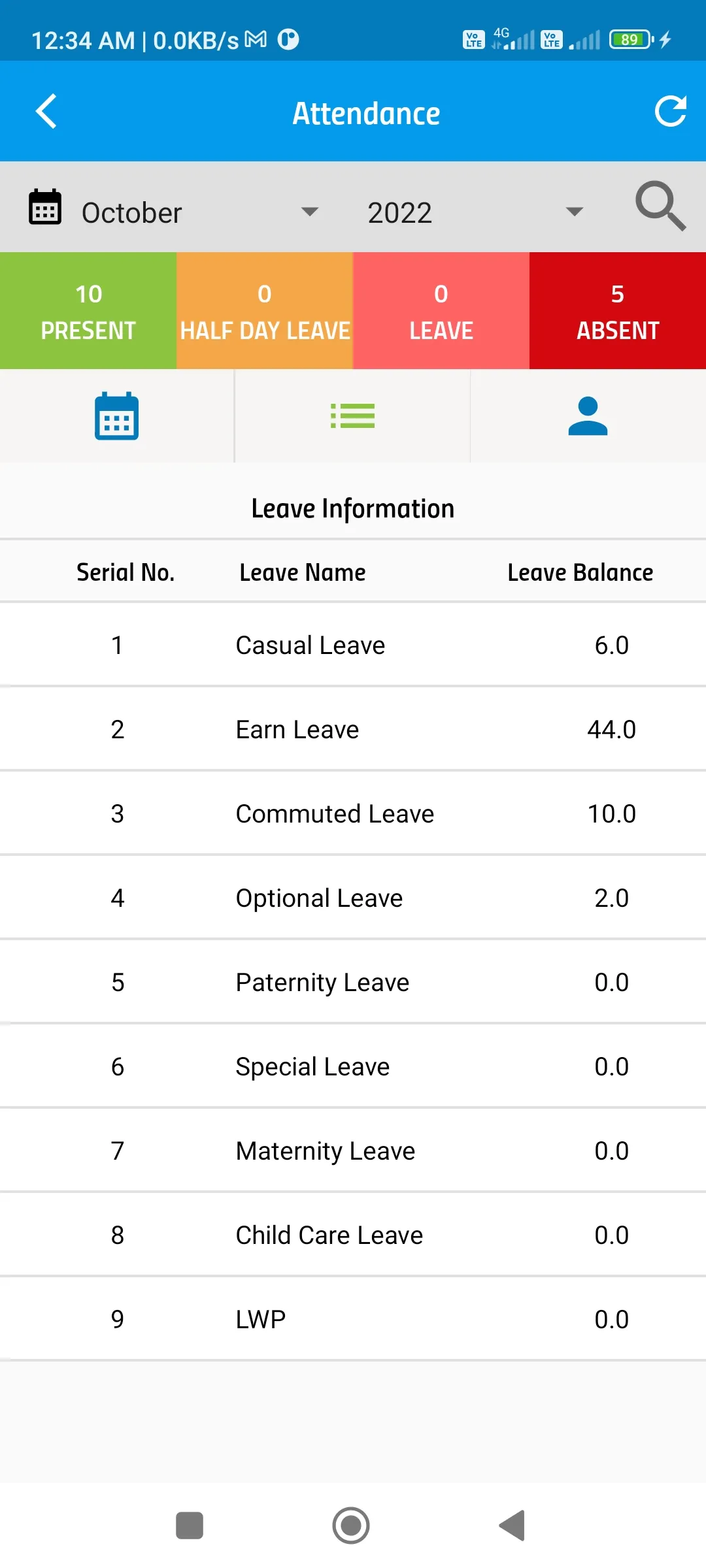Open the person profile tab
Viewport: 706px width, 1568px height.
point(588,416)
